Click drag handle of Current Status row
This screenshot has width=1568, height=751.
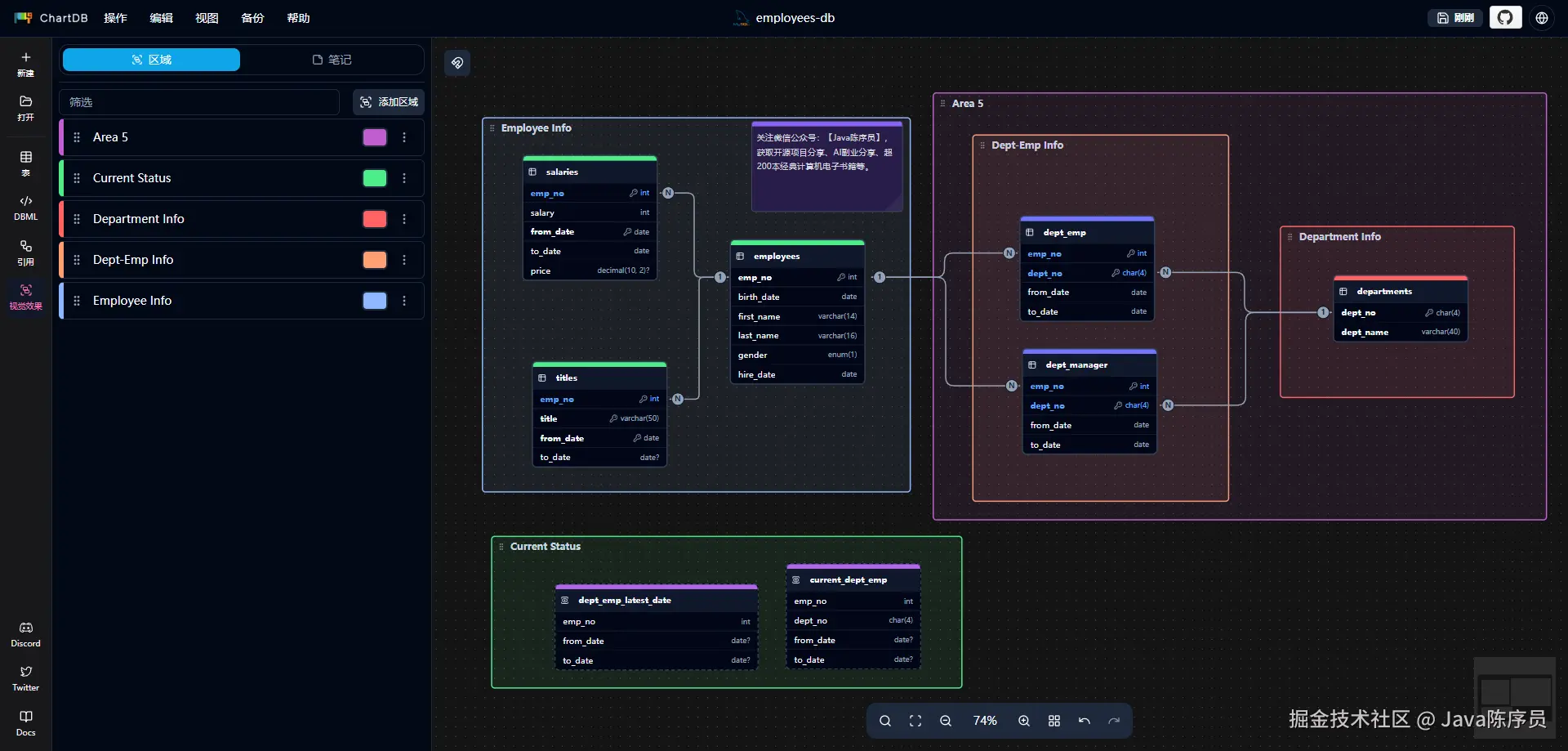77,178
